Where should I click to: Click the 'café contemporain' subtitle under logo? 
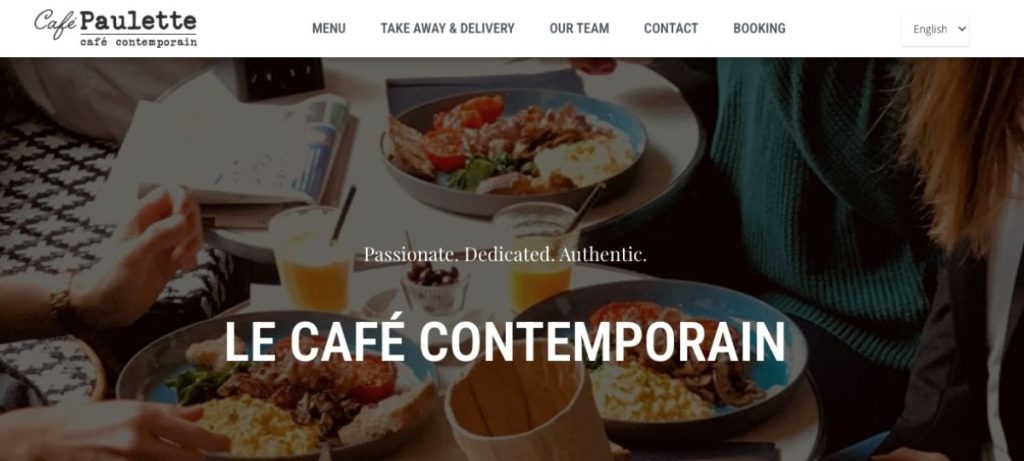pos(138,42)
